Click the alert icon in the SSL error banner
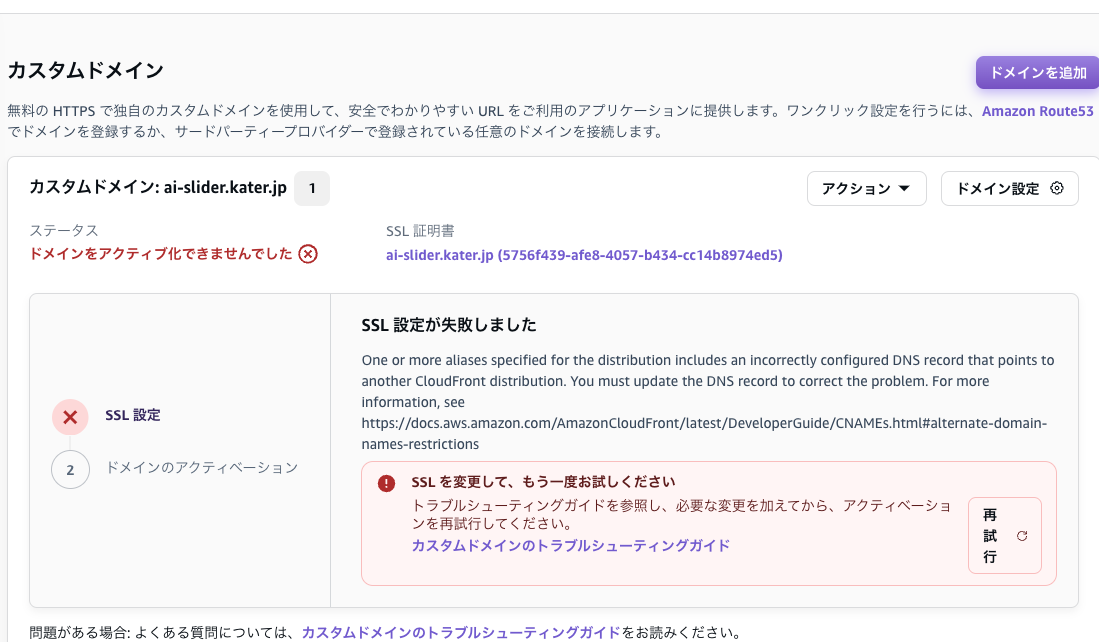Image resolution: width=1099 pixels, height=642 pixels. pyautogui.click(x=387, y=482)
